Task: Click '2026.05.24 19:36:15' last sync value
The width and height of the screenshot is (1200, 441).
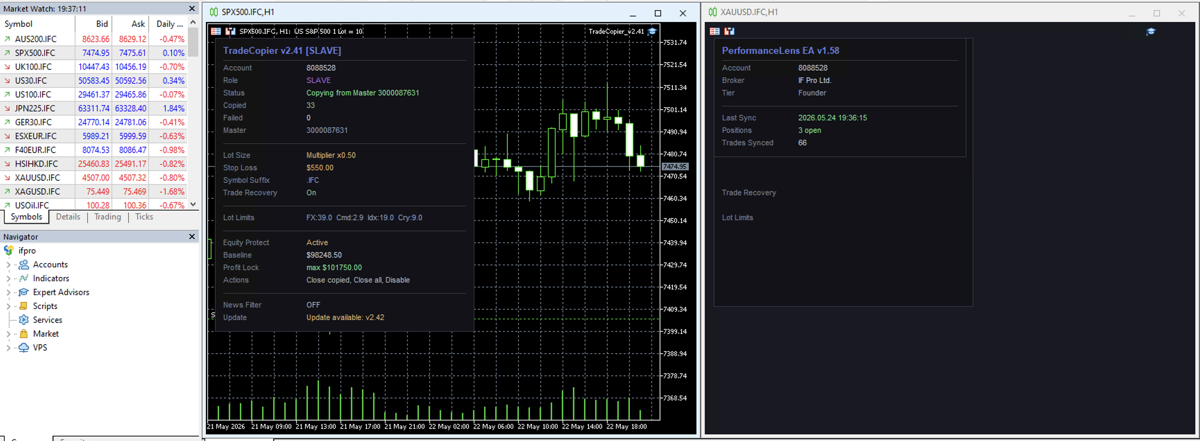Action: (832, 118)
